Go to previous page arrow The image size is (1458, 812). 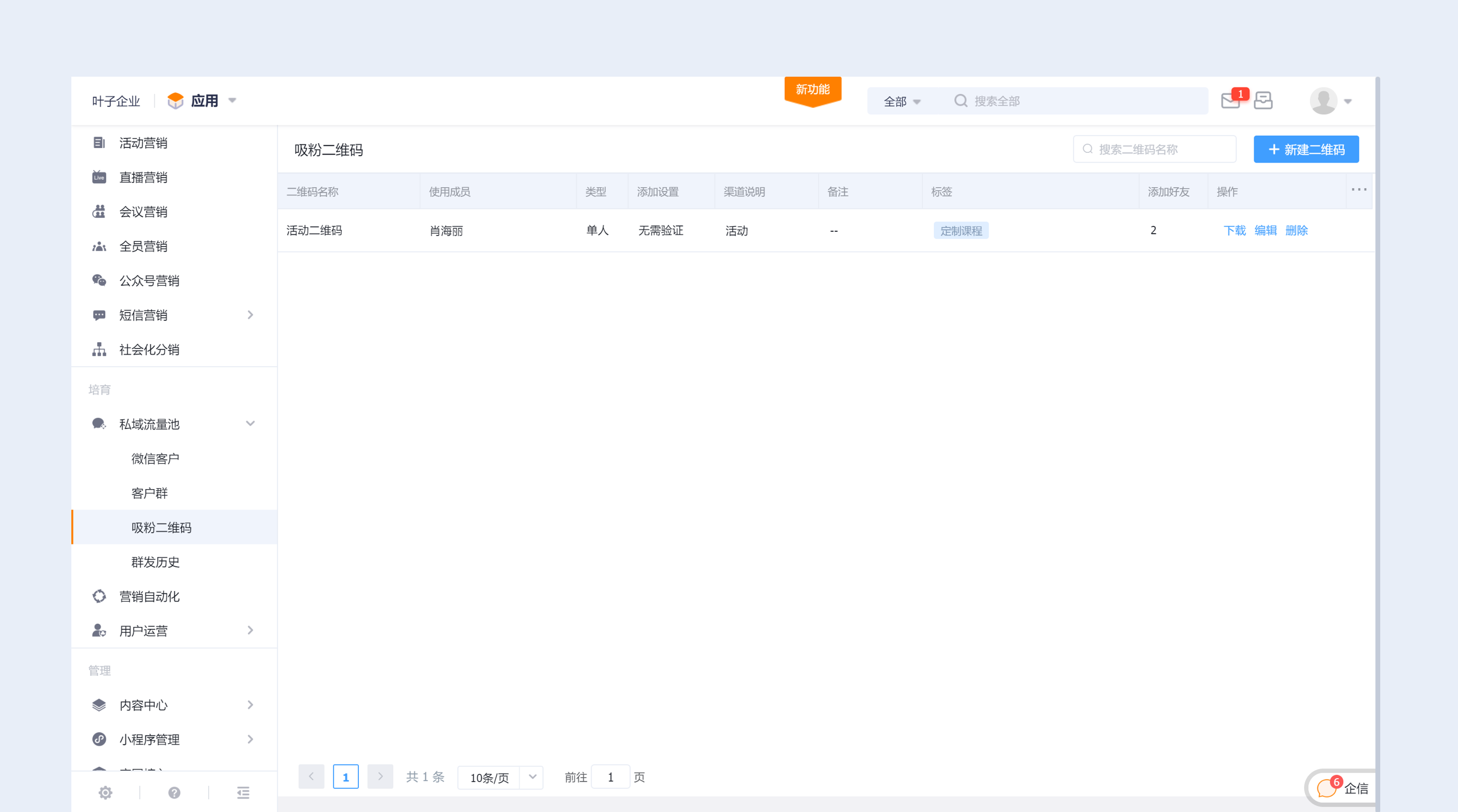point(311,777)
